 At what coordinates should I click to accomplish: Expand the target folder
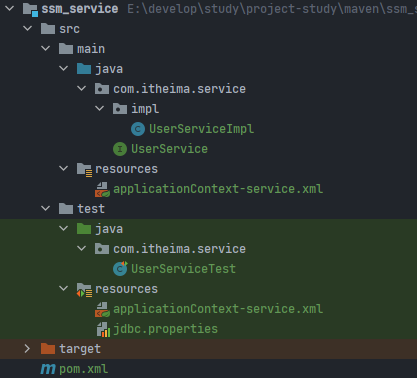pyautogui.click(x=27, y=349)
